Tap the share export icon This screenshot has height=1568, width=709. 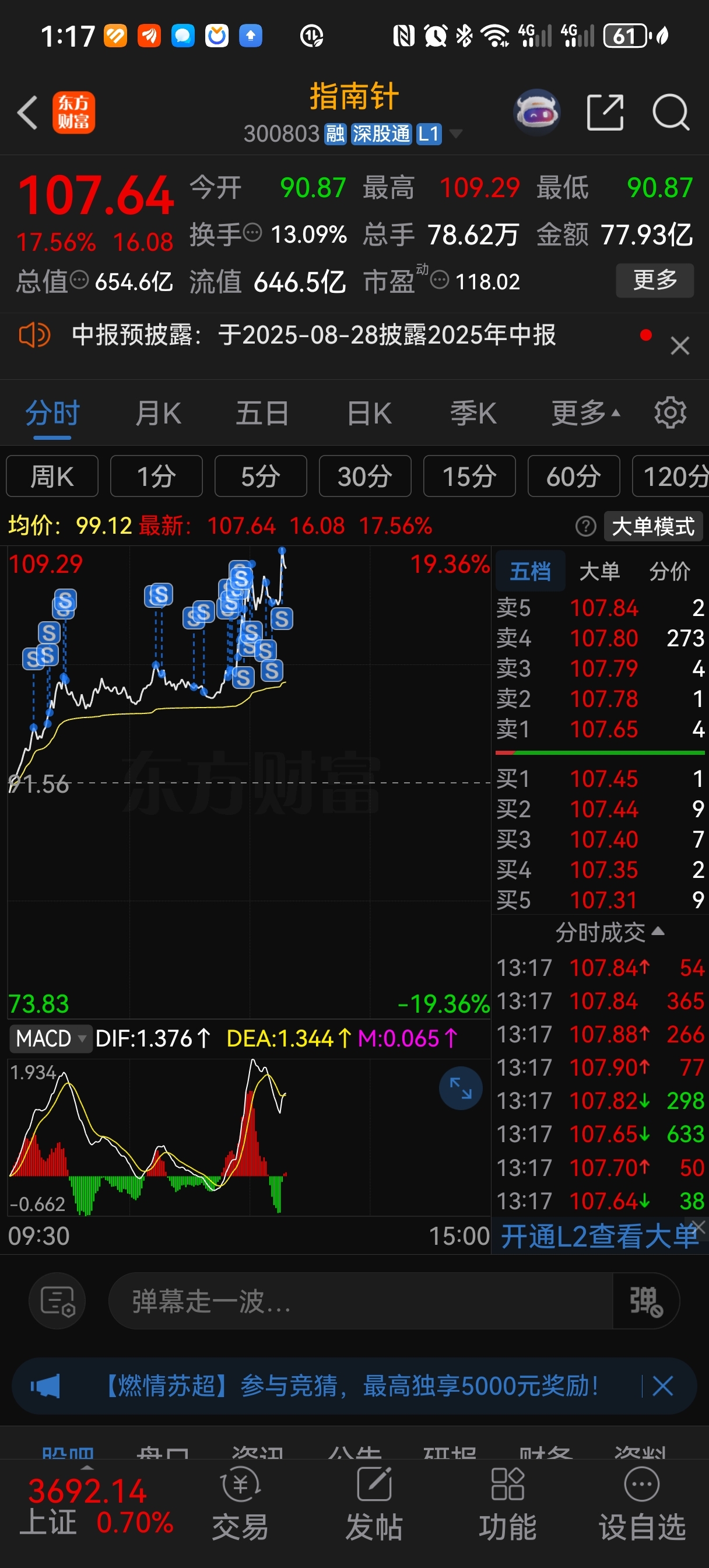(605, 113)
